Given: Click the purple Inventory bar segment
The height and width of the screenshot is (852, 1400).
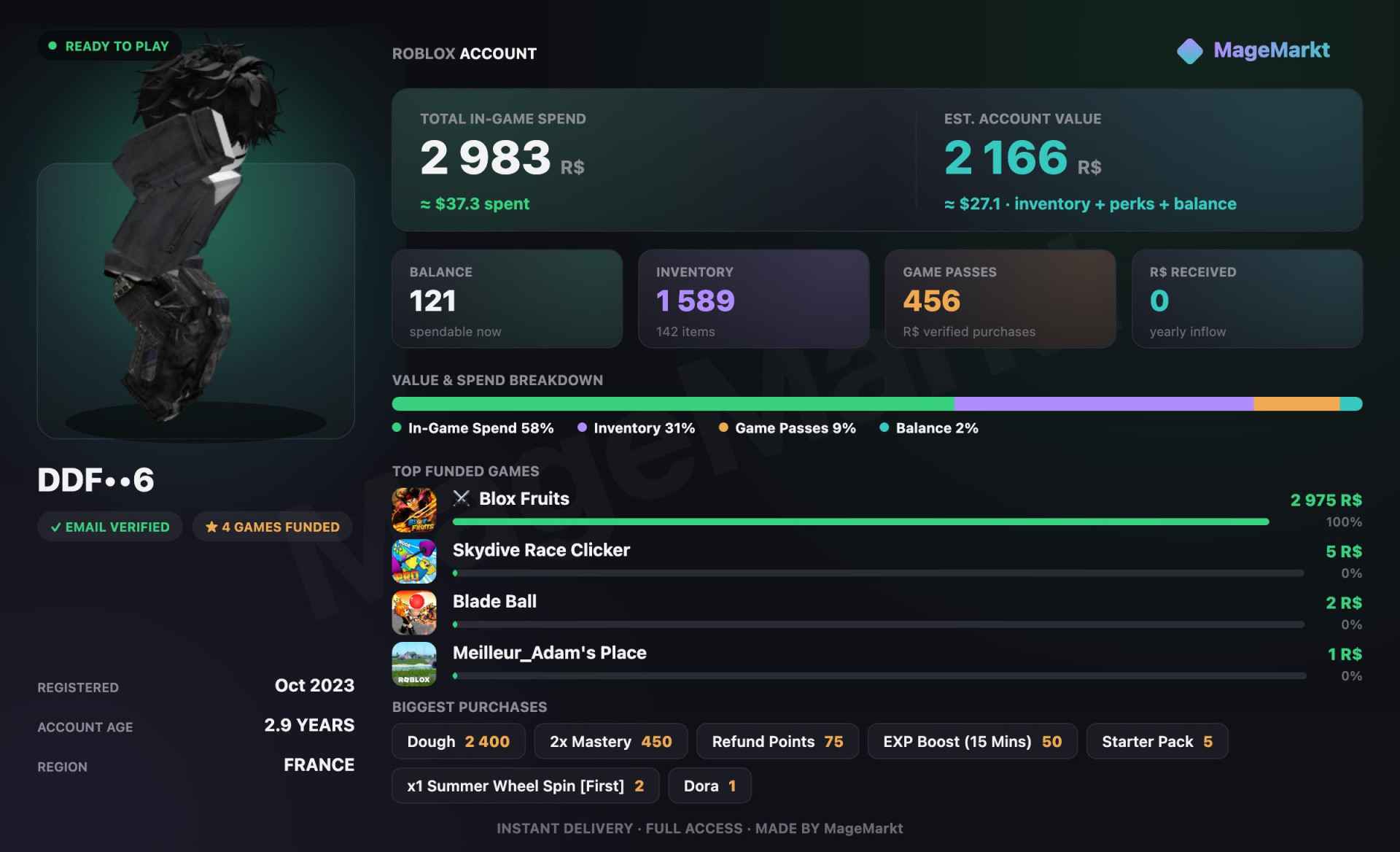Looking at the screenshot, I should tap(1104, 403).
